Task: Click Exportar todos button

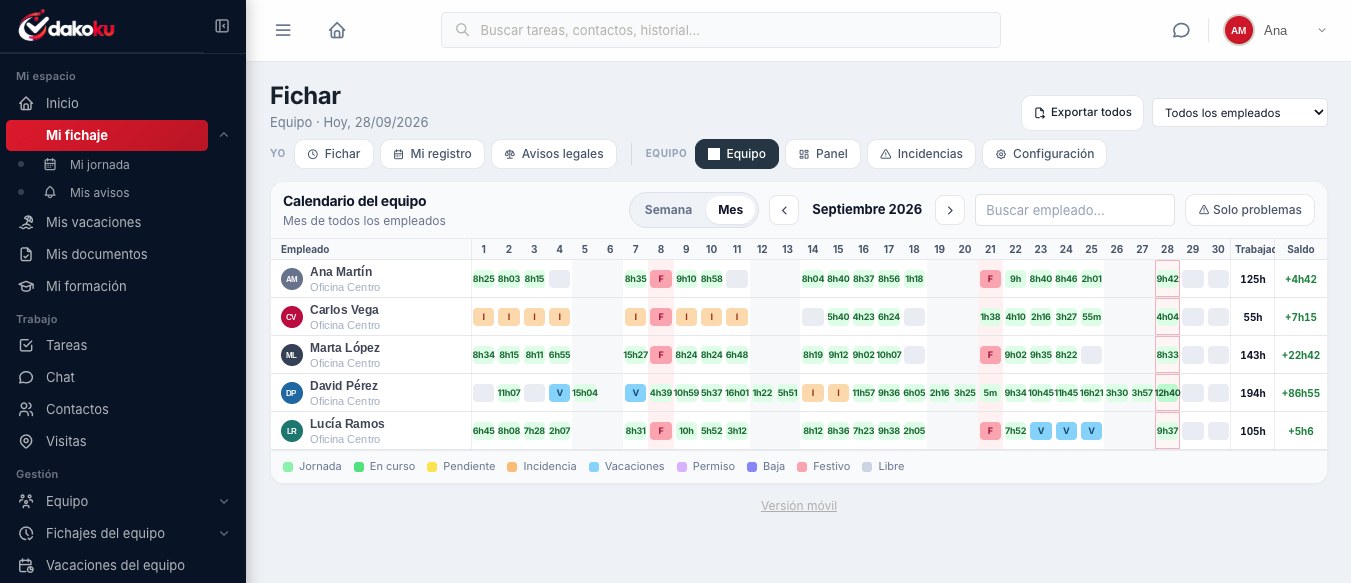Action: 1082,113
